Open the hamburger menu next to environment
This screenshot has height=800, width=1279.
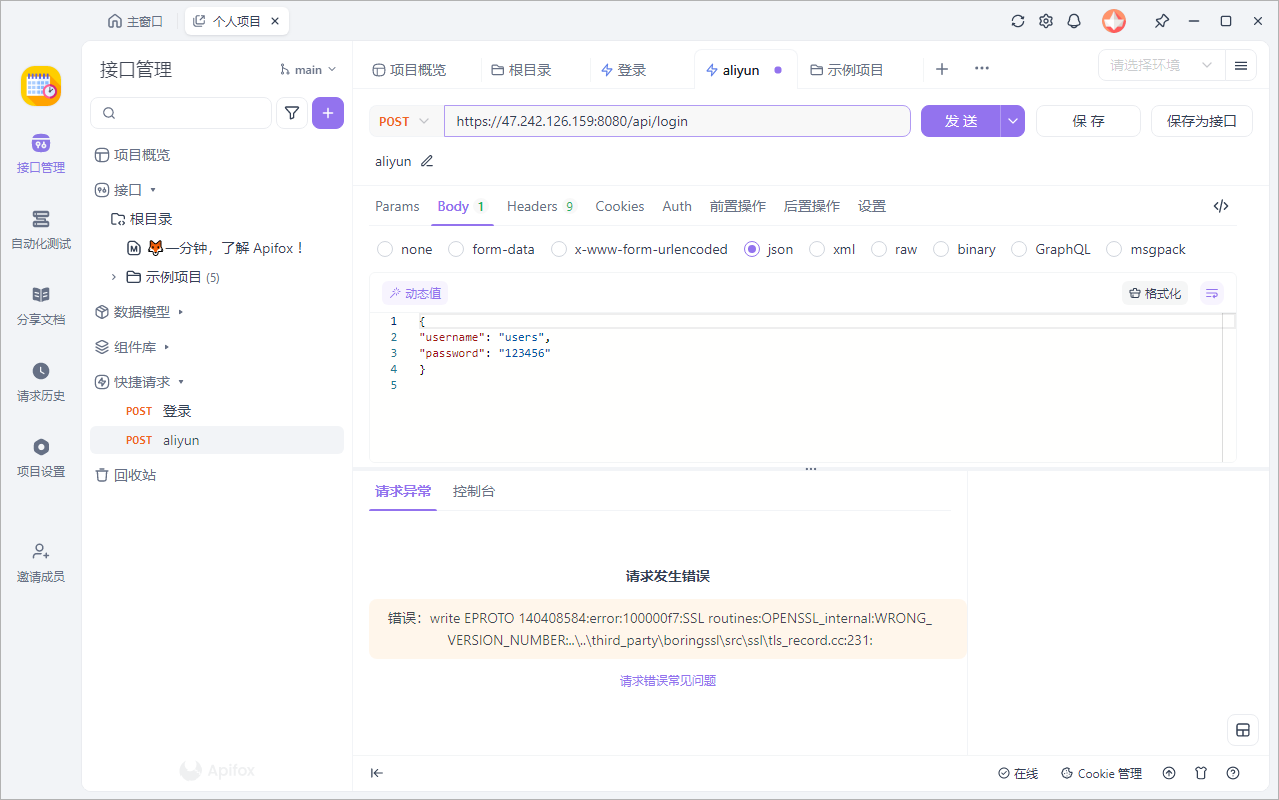click(x=1241, y=66)
